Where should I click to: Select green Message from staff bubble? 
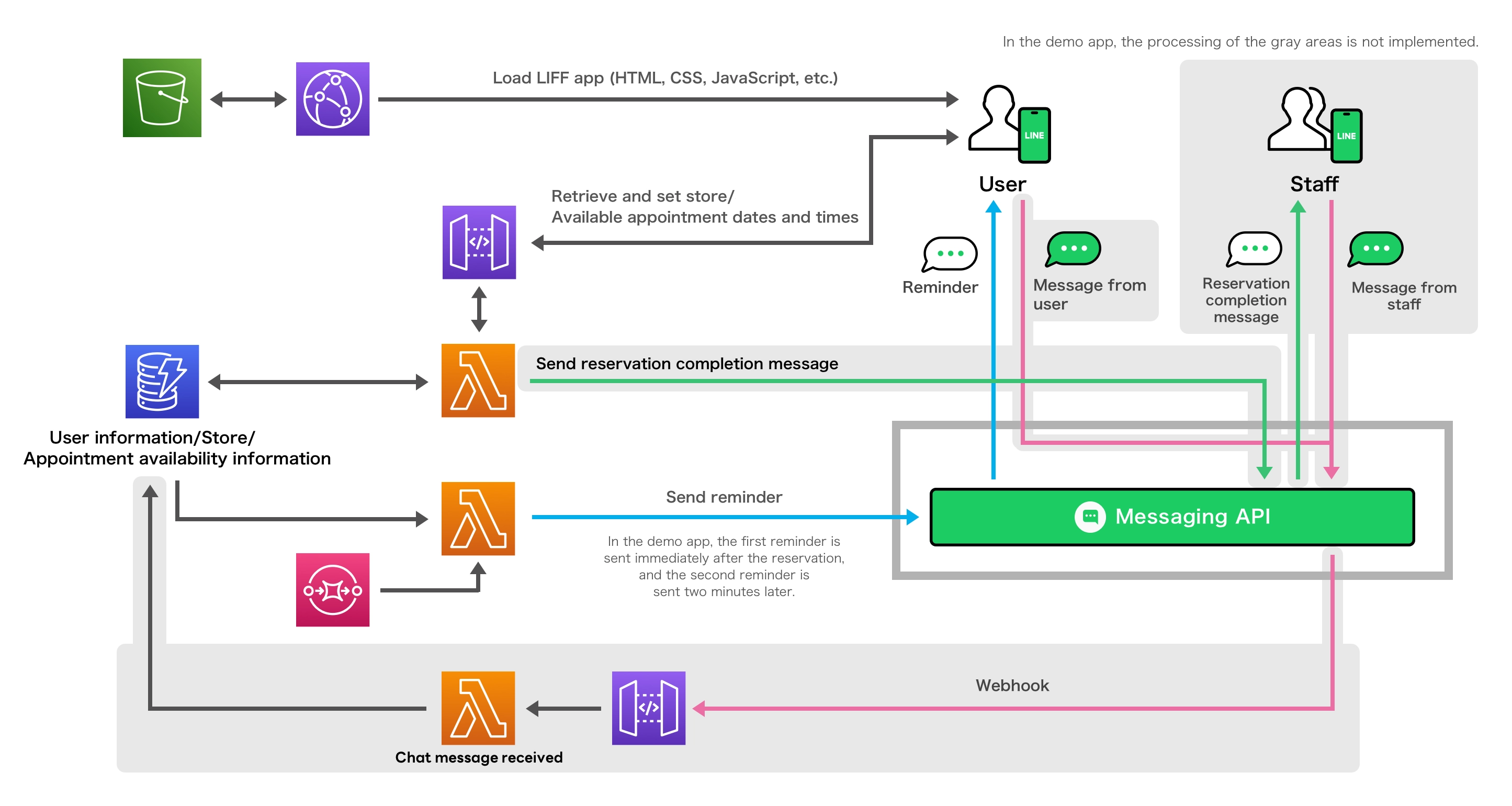tap(1376, 249)
